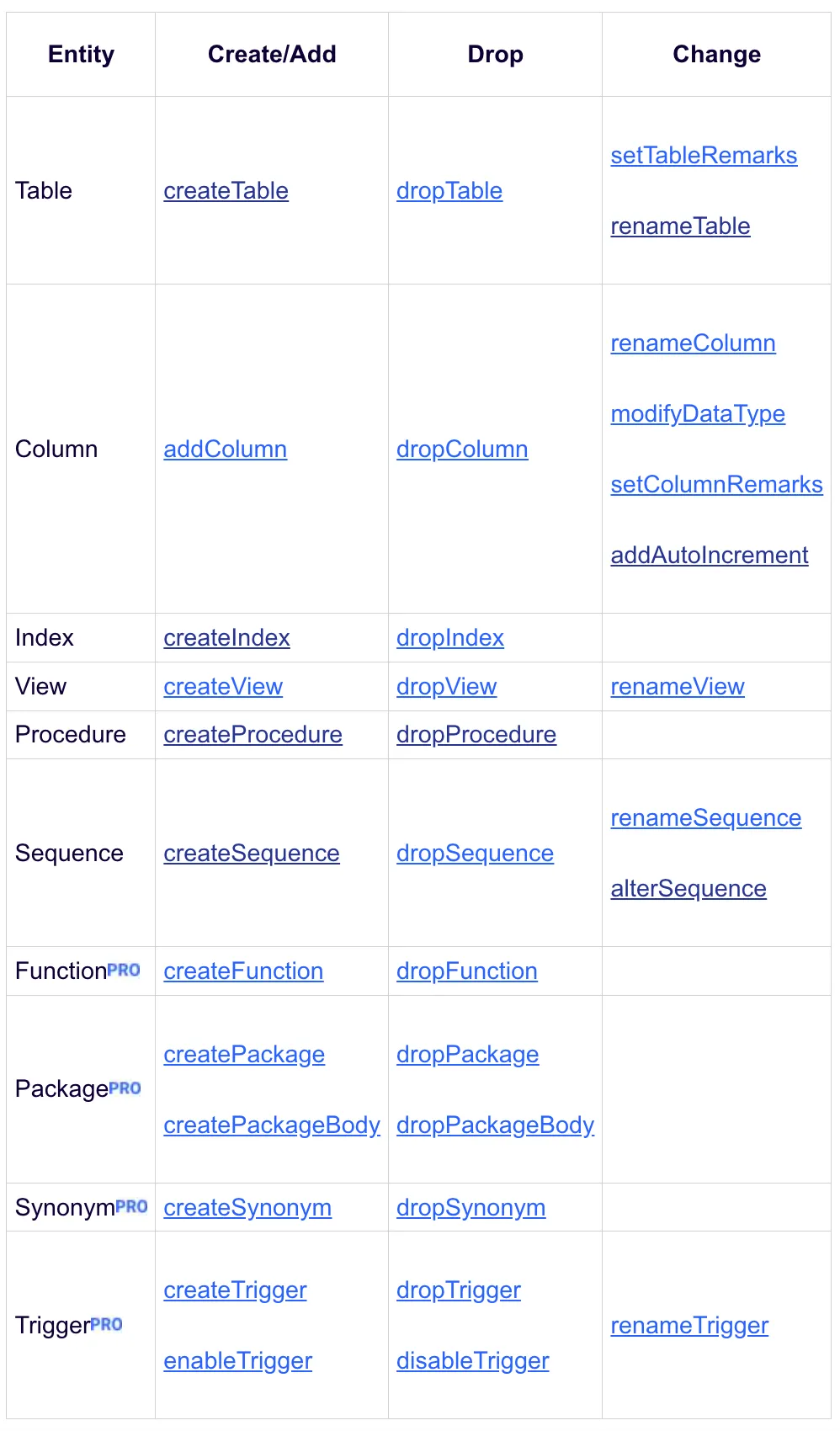Click the PRO badge beside Package
The height and width of the screenshot is (1431, 840).
pyautogui.click(x=125, y=1088)
